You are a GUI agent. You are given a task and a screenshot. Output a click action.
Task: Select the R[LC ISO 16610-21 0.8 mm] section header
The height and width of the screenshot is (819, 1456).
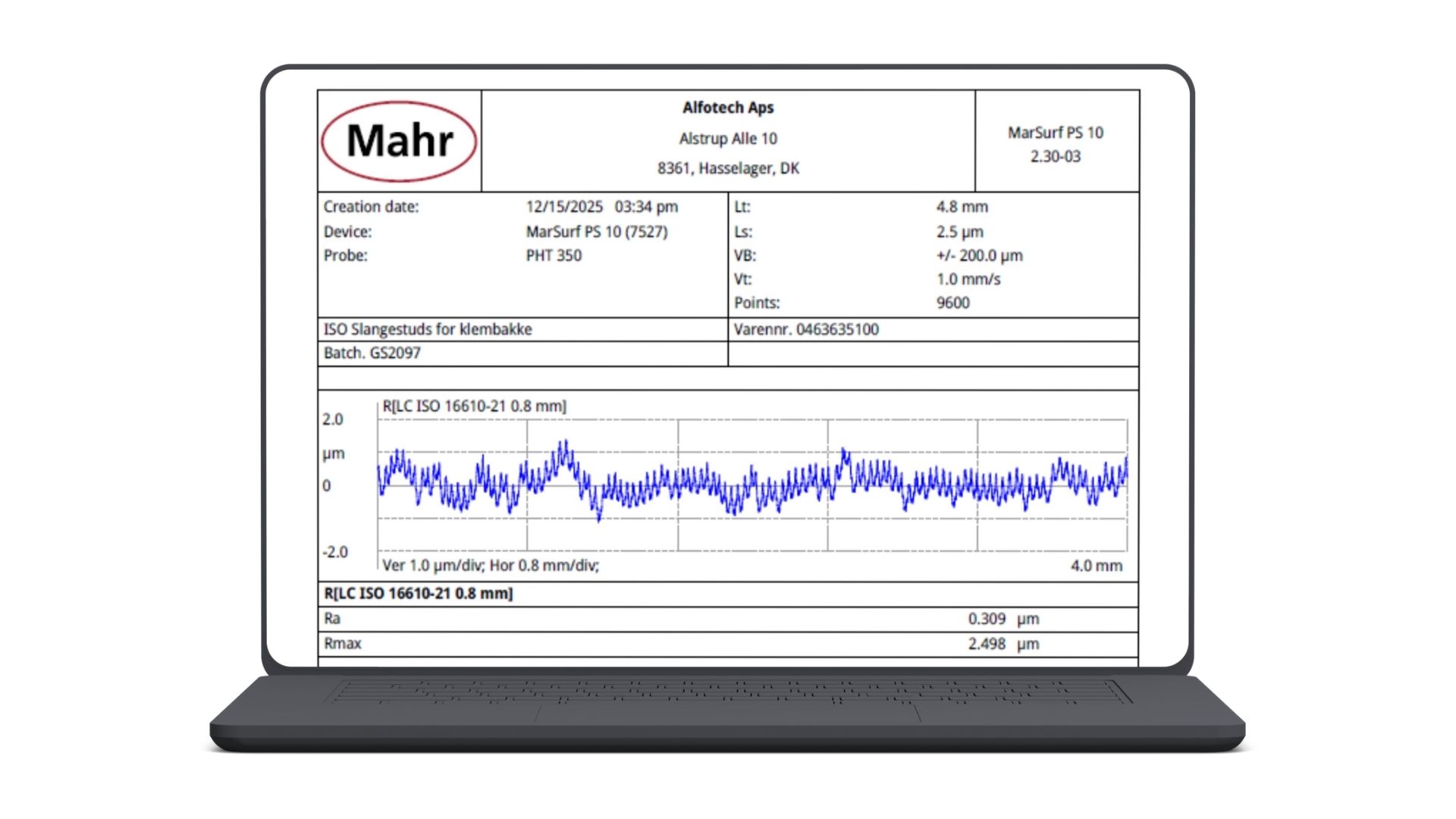click(x=418, y=594)
